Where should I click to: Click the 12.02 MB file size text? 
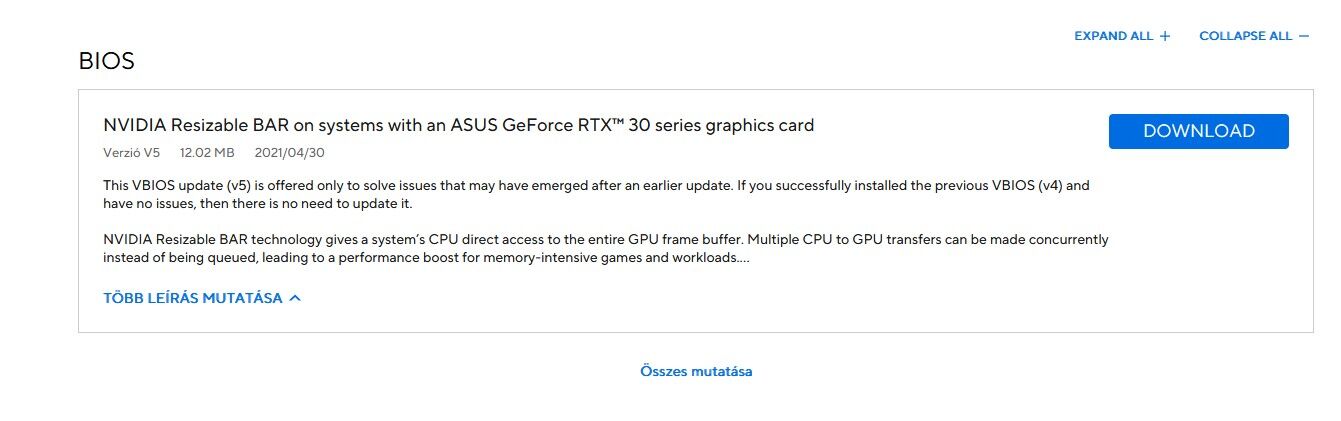click(x=207, y=153)
